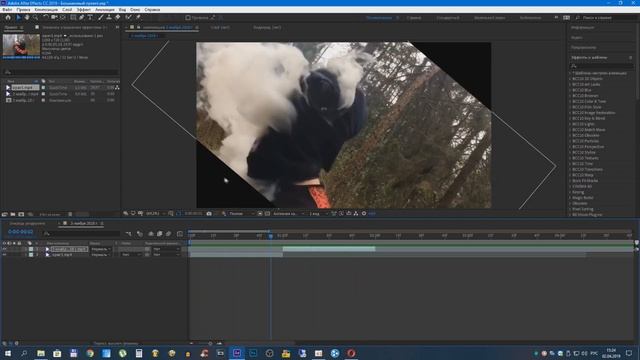
Task: Click the Home icon in the toolbar
Action: click(x=8, y=18)
